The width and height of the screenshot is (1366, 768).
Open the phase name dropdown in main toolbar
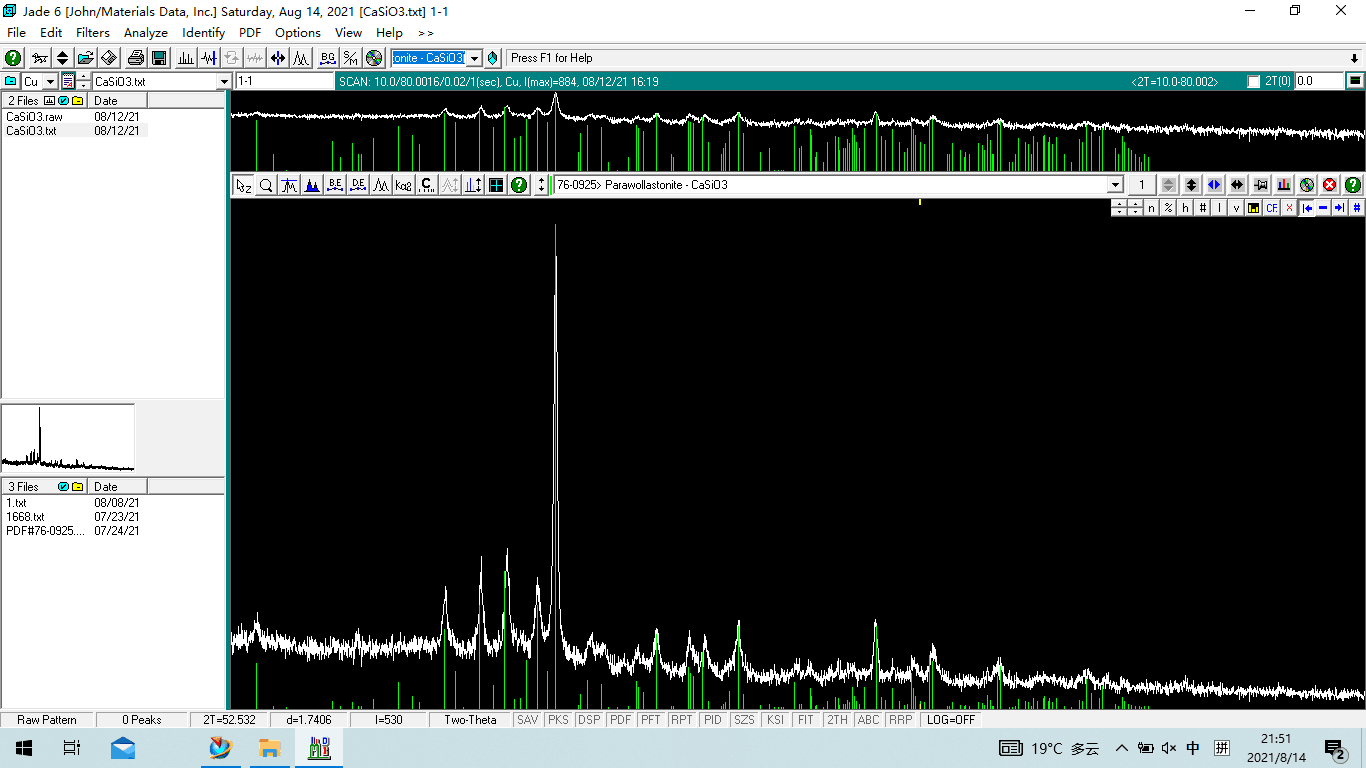tap(475, 58)
